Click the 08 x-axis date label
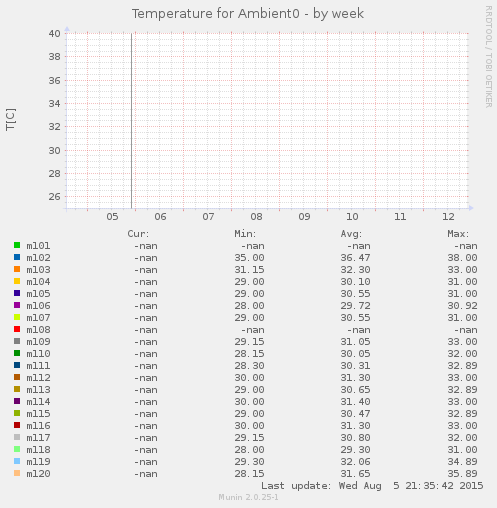497x508 pixels. [256, 217]
